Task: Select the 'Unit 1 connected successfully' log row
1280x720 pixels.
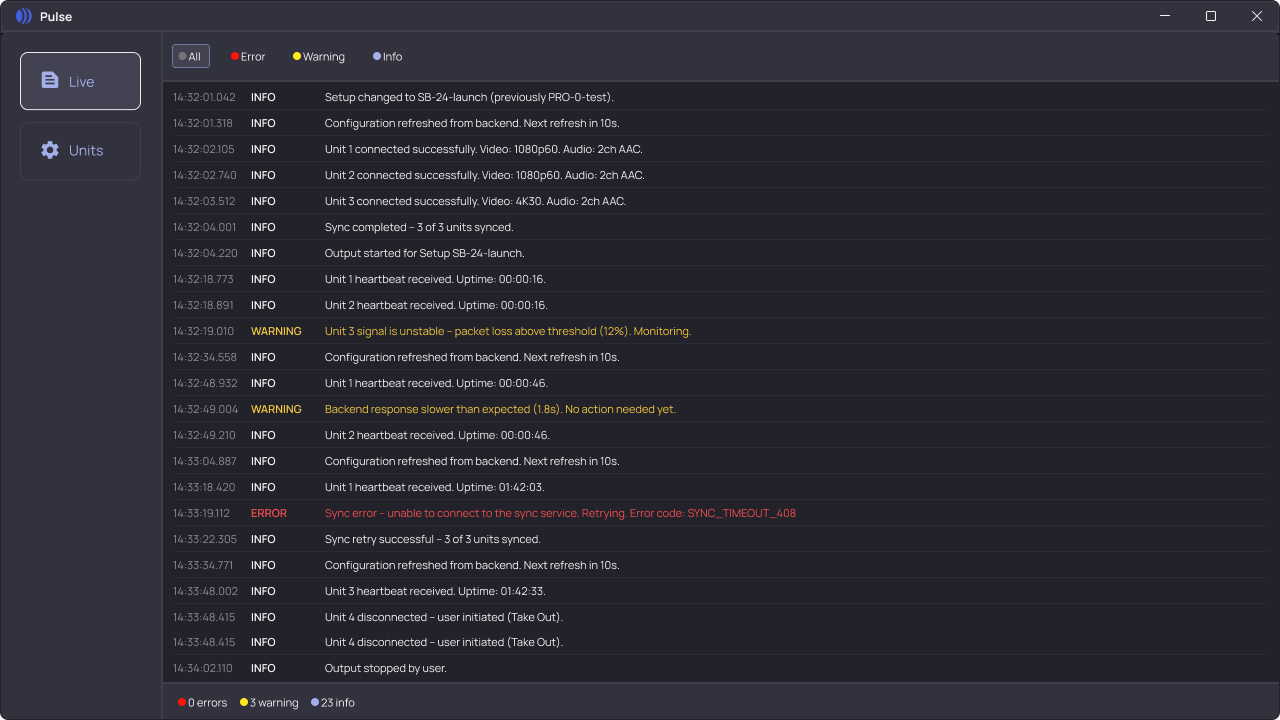Action: pyautogui.click(x=720, y=149)
